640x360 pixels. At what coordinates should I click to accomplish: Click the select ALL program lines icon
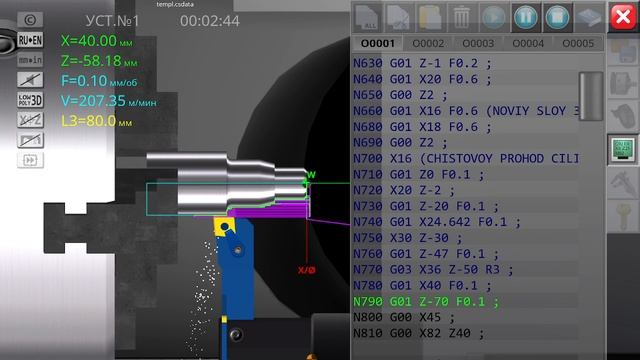(367, 18)
